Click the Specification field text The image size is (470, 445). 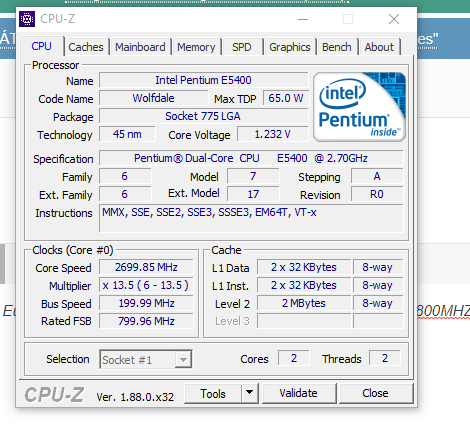click(x=251, y=158)
